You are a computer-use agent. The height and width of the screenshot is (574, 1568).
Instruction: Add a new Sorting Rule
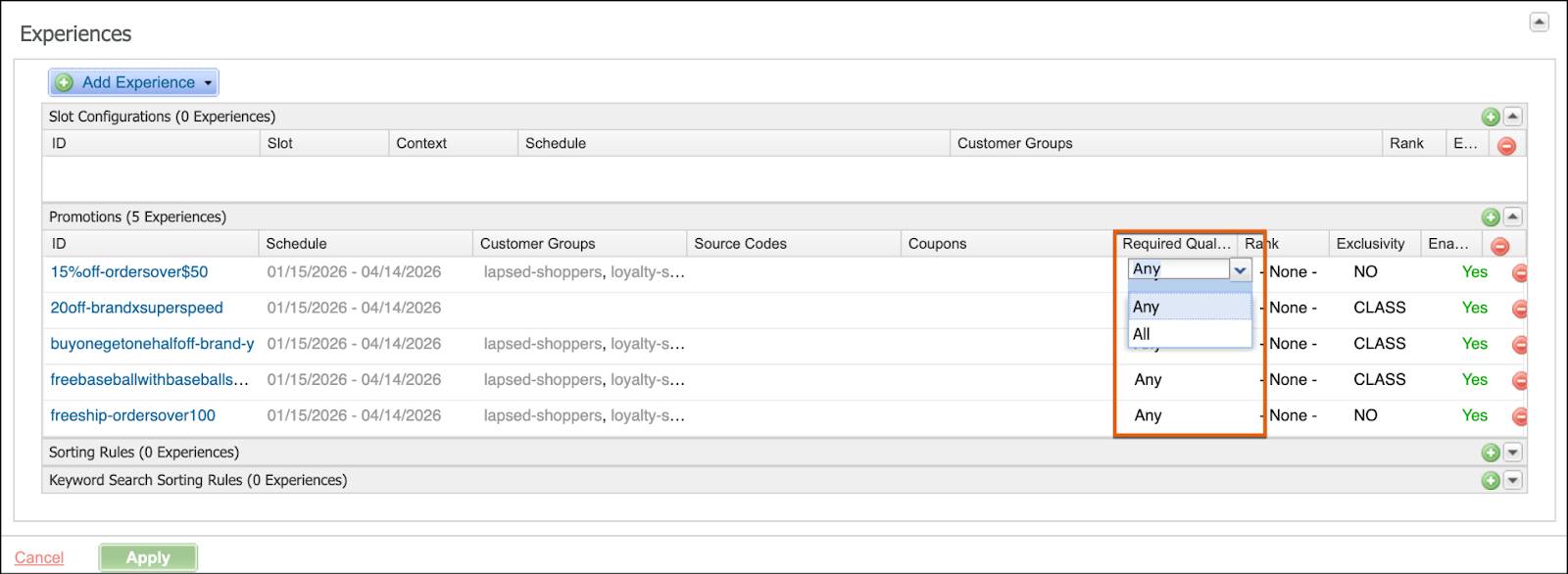[x=1491, y=453]
